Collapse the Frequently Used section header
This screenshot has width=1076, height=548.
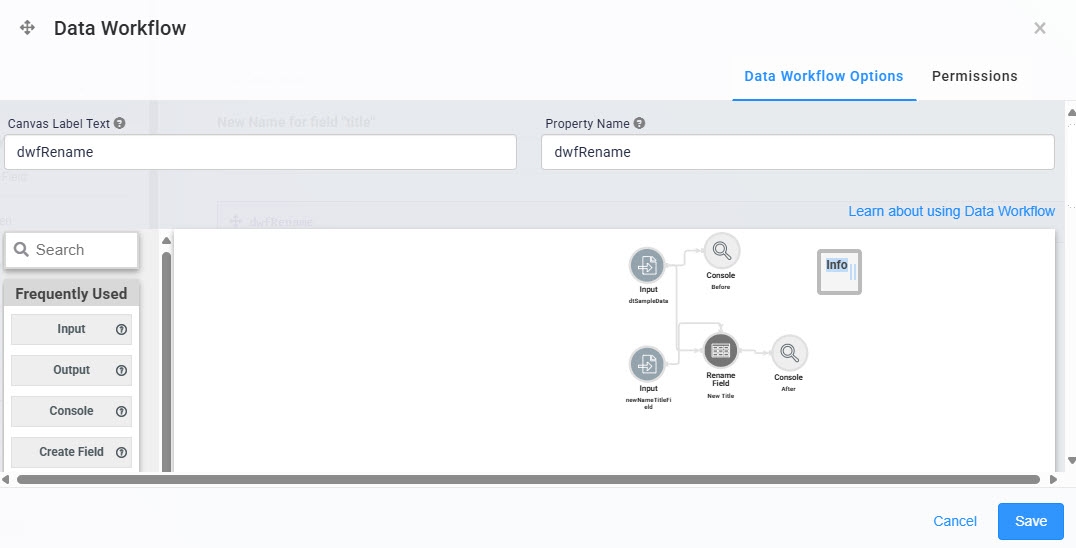point(71,294)
